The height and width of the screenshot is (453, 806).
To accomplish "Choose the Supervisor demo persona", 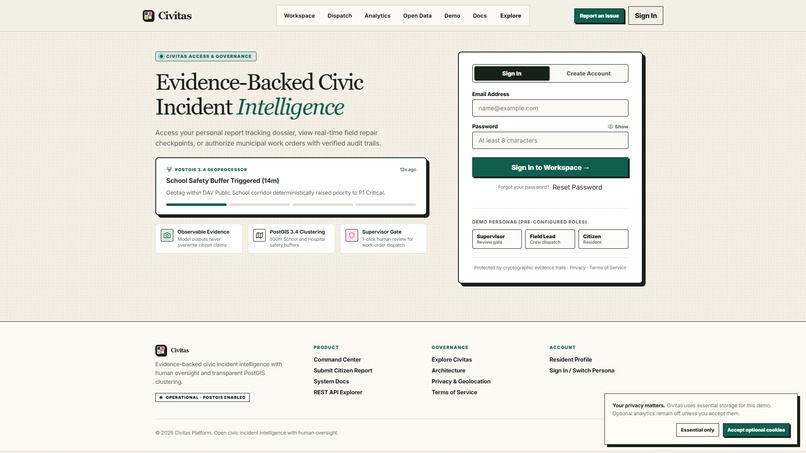I will pyautogui.click(x=497, y=239).
